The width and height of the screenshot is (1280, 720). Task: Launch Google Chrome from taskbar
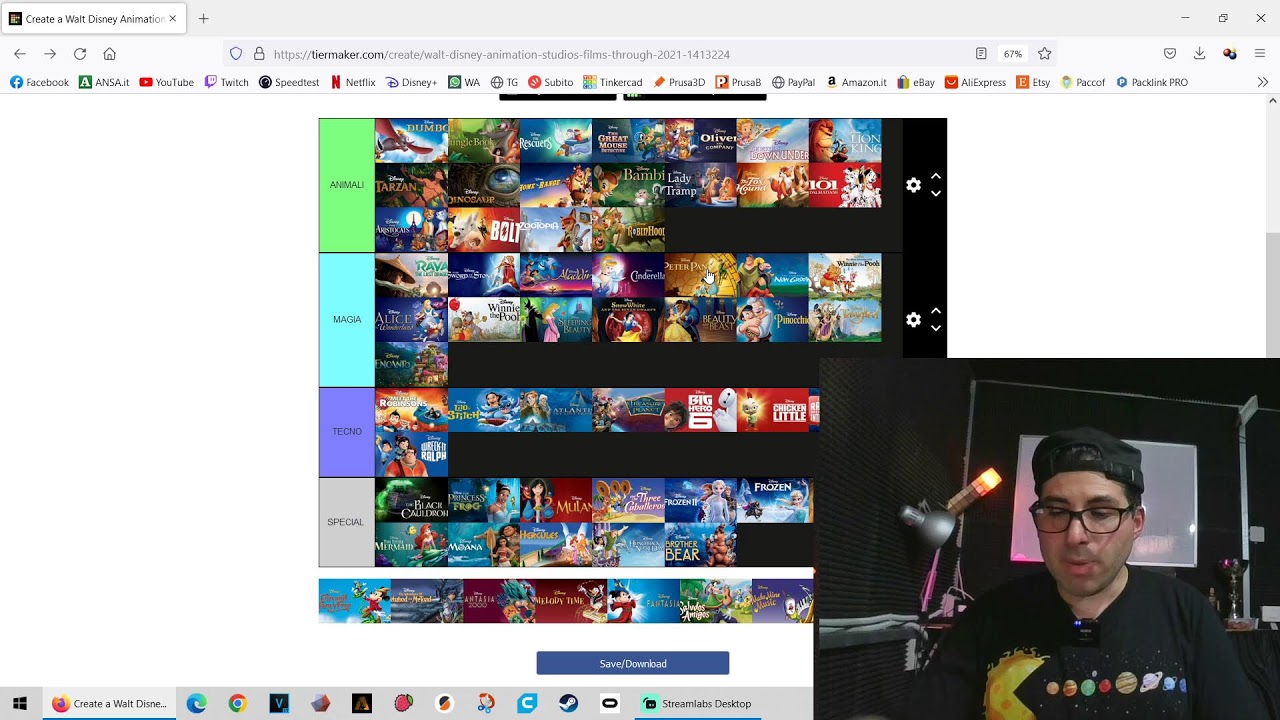pos(237,704)
